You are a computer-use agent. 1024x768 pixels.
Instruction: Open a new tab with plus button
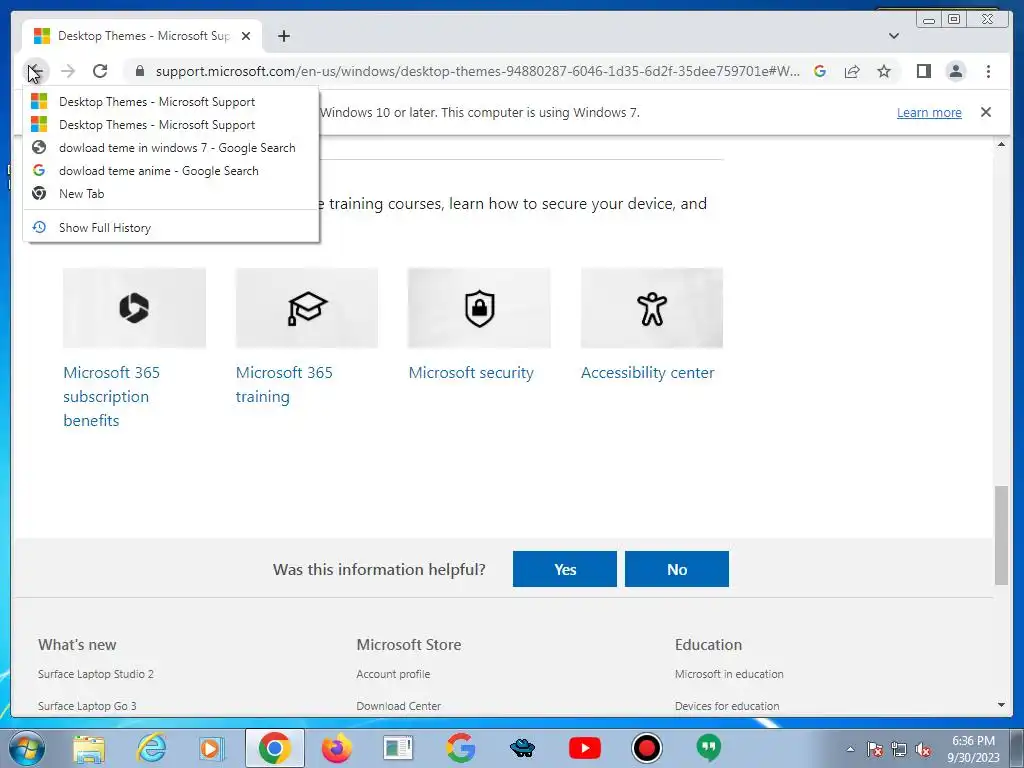click(283, 36)
